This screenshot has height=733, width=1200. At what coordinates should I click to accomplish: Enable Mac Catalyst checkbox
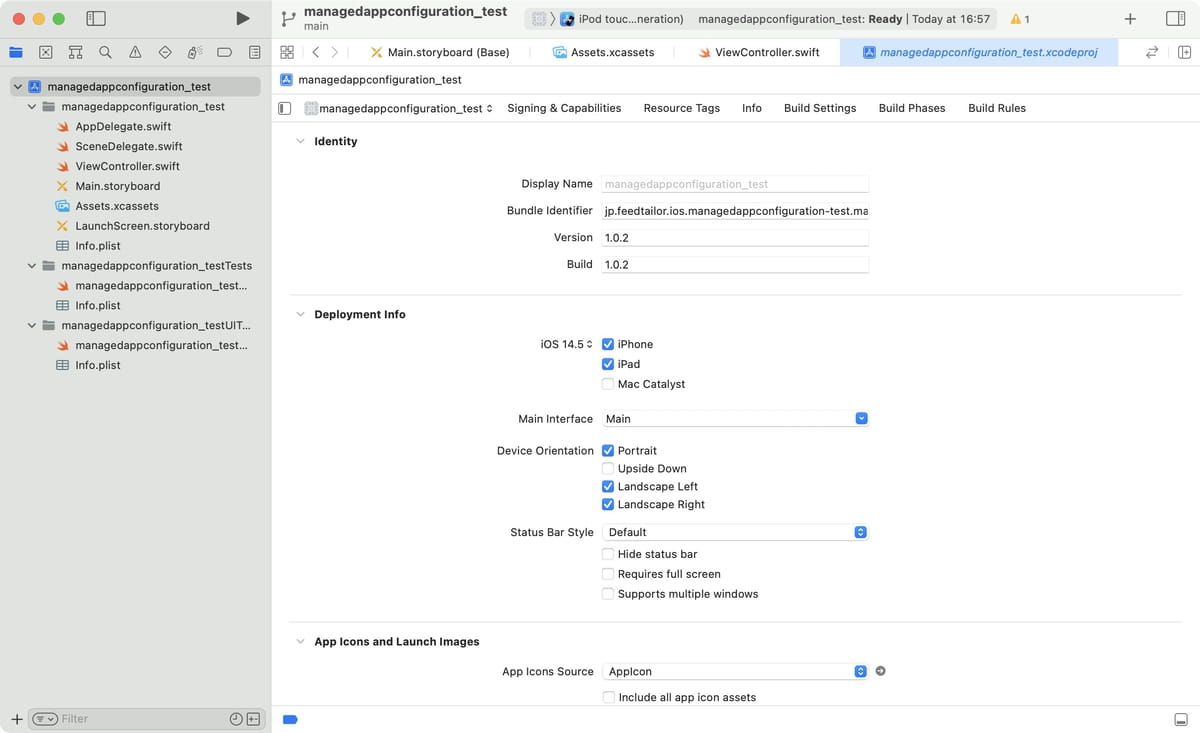click(x=608, y=384)
